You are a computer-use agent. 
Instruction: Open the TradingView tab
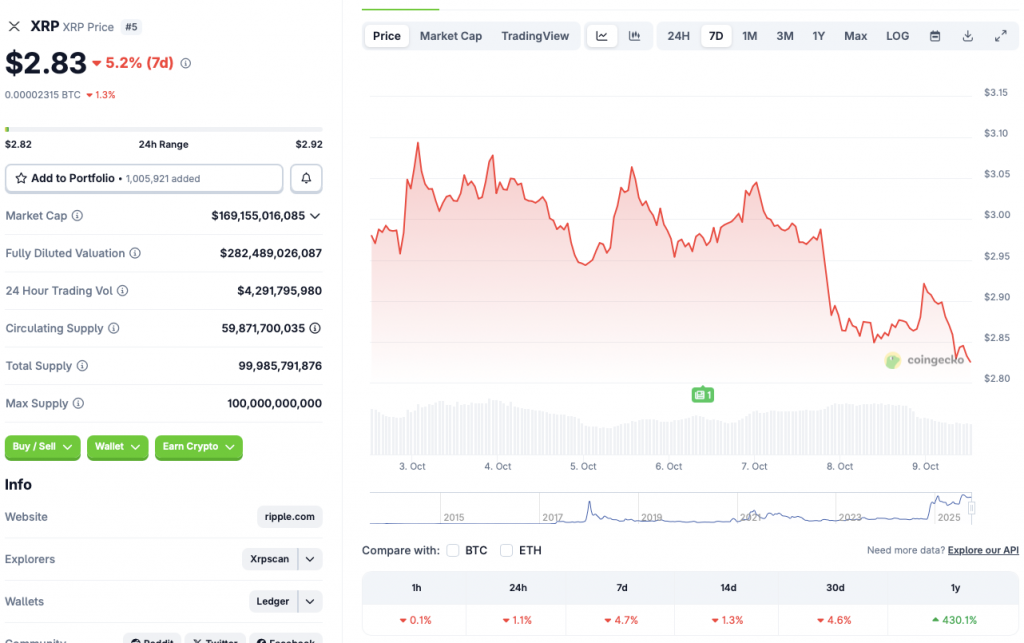coord(535,35)
